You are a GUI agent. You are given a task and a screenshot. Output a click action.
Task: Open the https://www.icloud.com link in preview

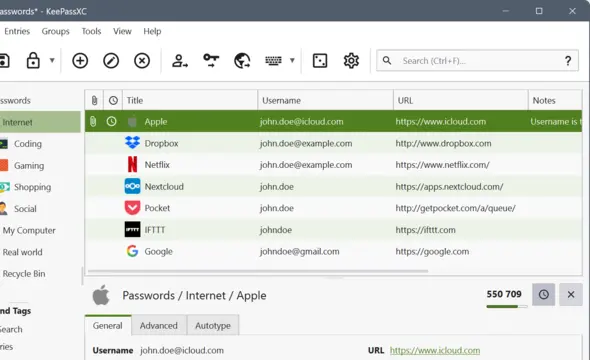435,350
